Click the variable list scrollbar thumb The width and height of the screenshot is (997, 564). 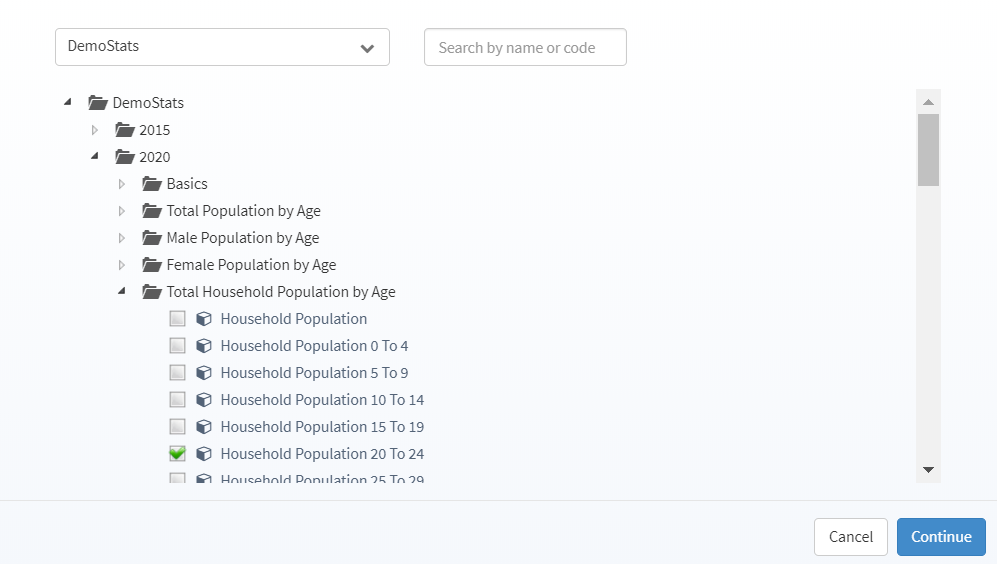928,150
